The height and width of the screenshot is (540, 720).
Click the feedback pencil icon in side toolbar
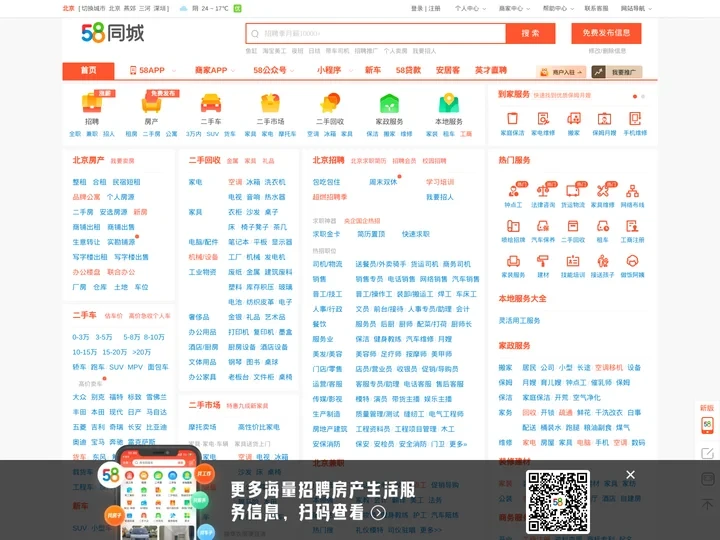[x=707, y=453]
